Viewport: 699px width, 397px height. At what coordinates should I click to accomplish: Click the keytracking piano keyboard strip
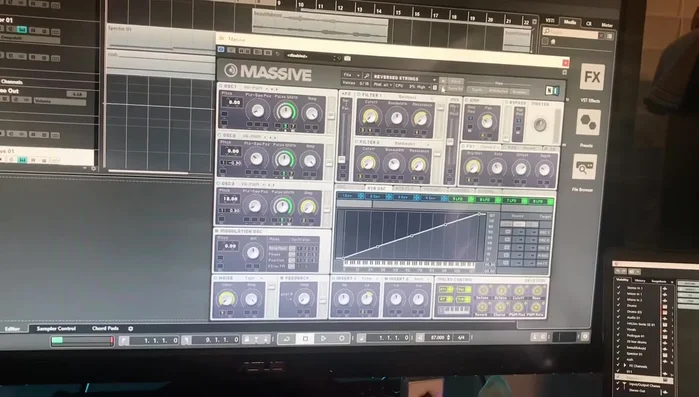coord(410,265)
